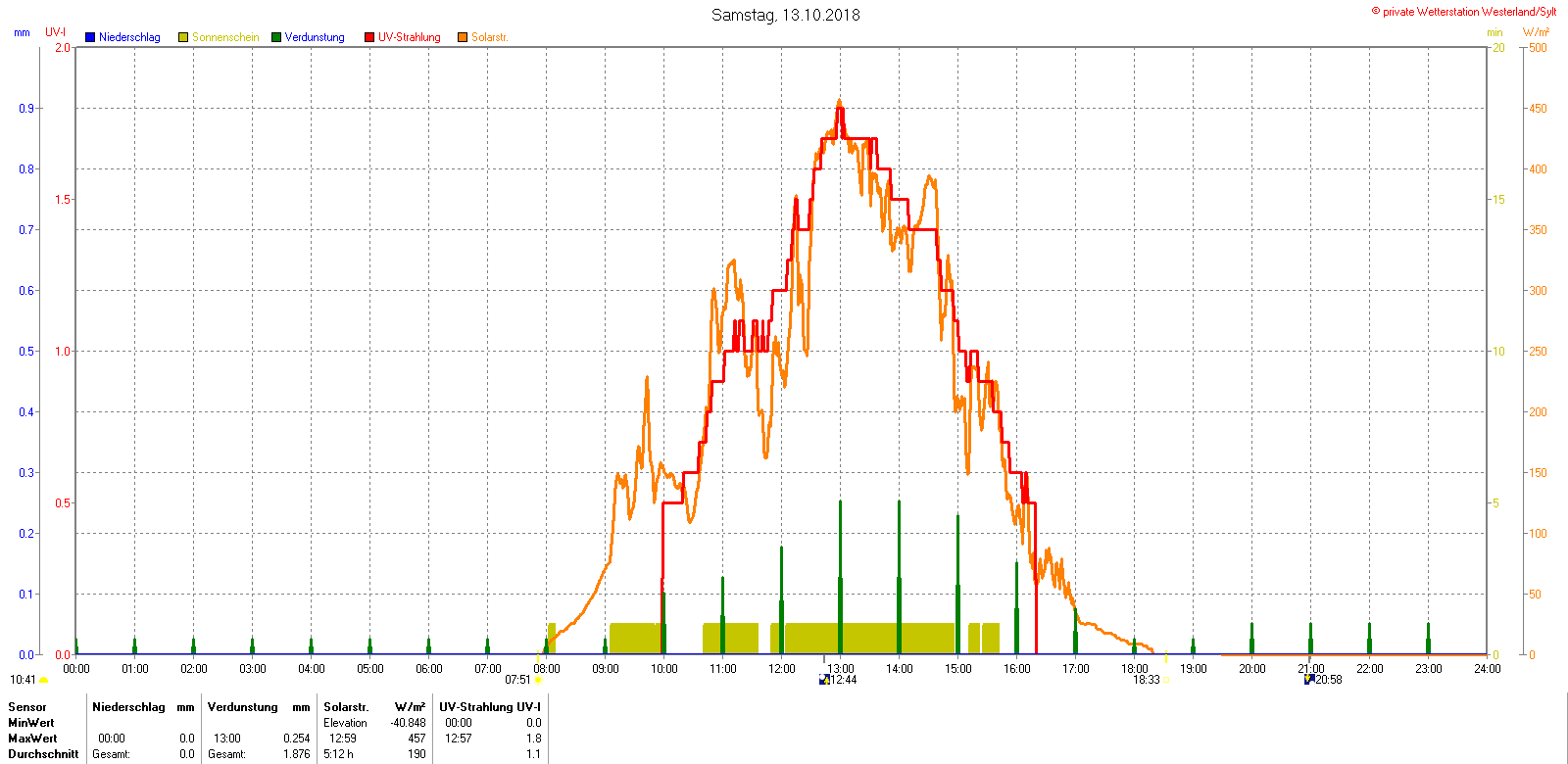The width and height of the screenshot is (1568, 764).
Task: Click the sunset icon beside 18:33
Action: coord(1166,680)
